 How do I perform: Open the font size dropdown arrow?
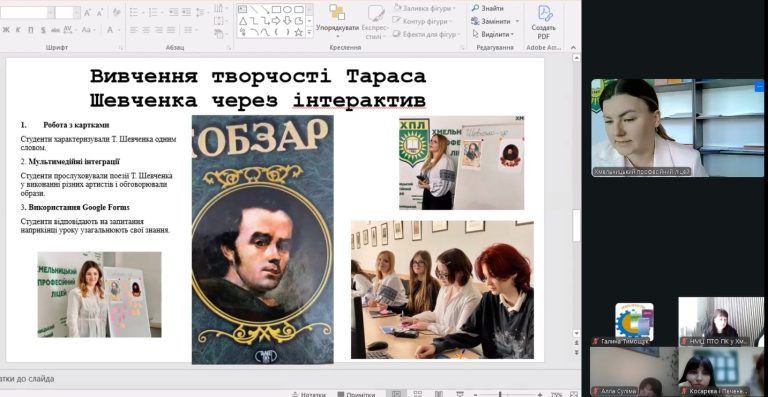click(76, 13)
